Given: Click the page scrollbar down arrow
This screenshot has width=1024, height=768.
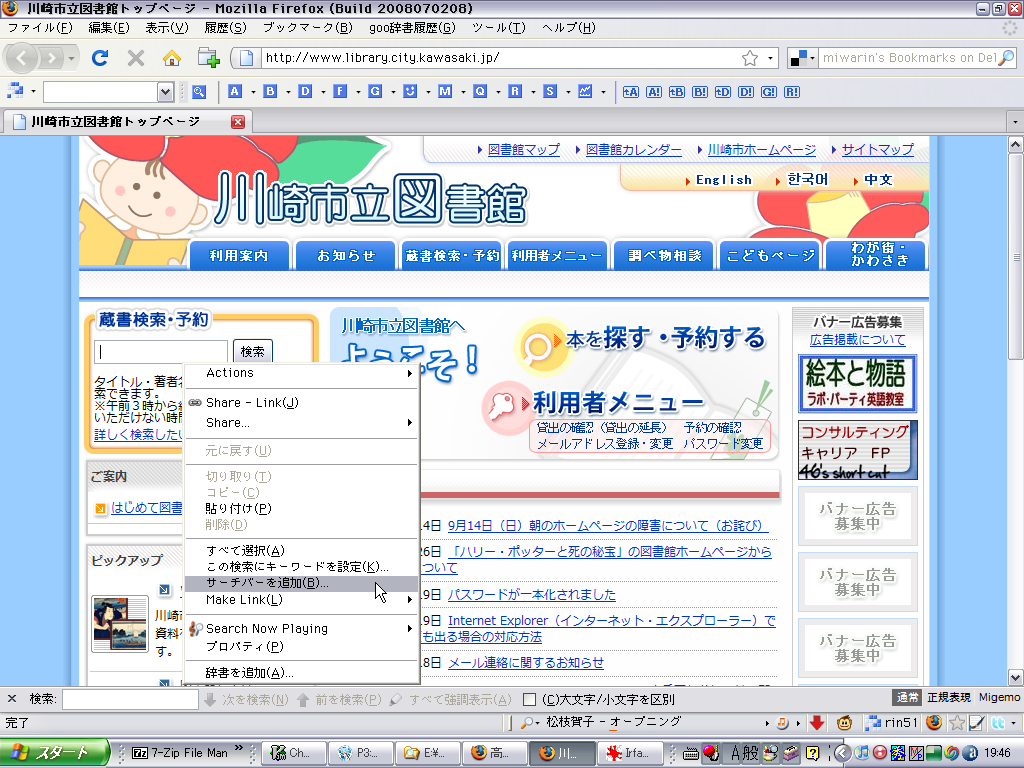Looking at the screenshot, I should (1016, 677).
